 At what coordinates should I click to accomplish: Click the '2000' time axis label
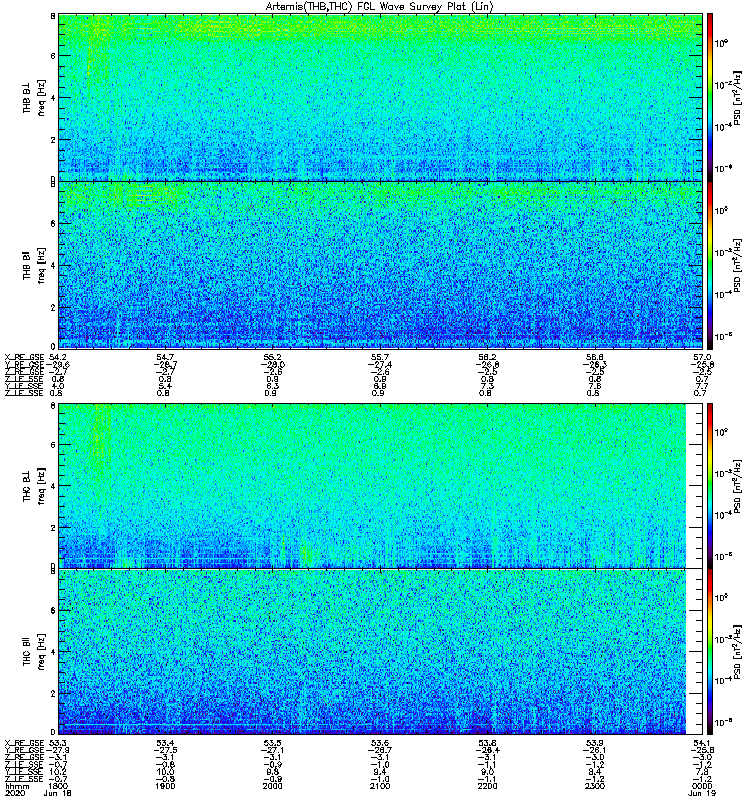pos(272,786)
